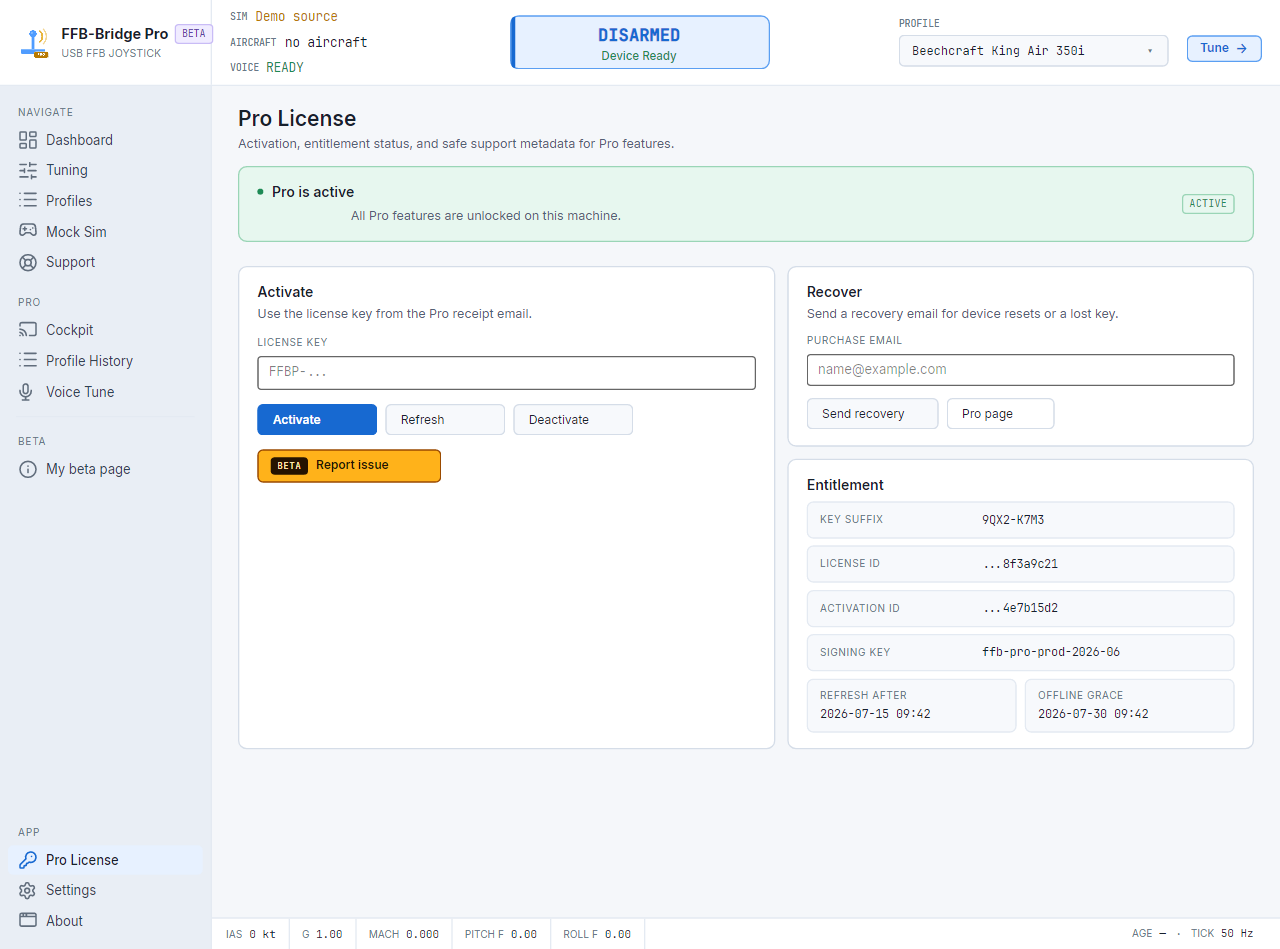Open the Beechcraft King Air 350i profile dropdown
This screenshot has height=949, width=1280.
point(1033,50)
